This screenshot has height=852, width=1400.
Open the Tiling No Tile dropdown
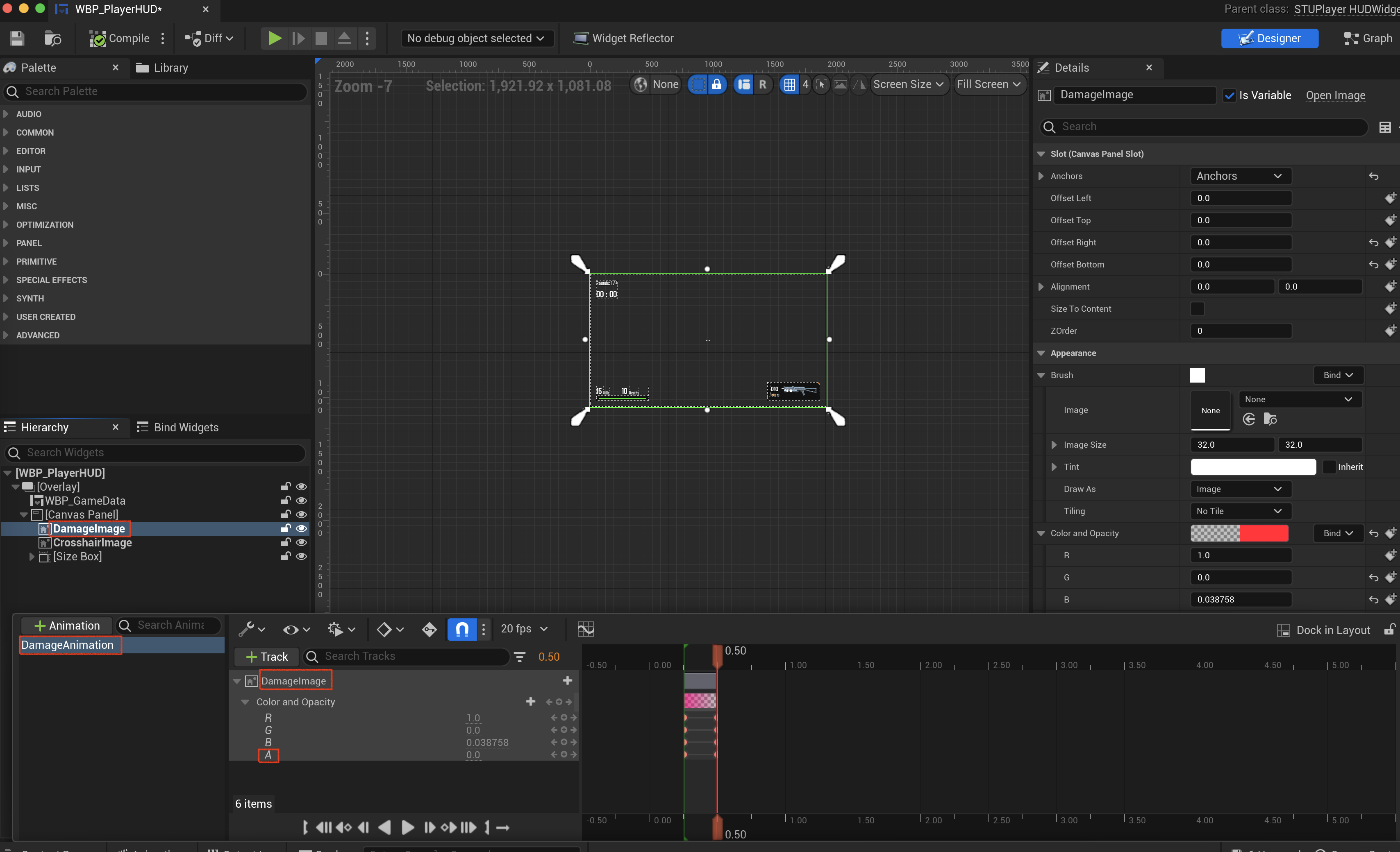point(1240,511)
